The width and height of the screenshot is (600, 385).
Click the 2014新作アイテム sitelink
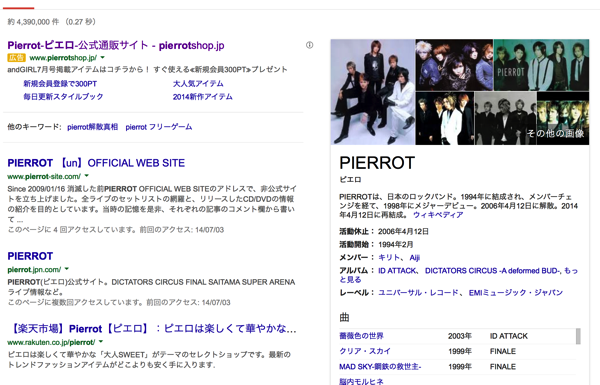[x=202, y=96]
